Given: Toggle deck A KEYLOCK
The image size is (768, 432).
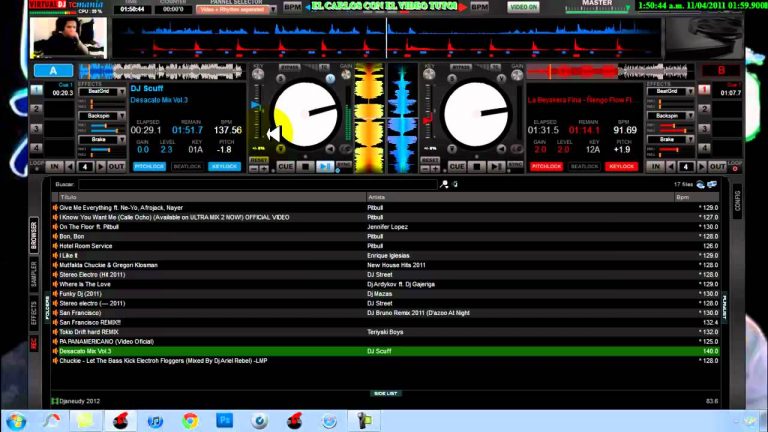Looking at the screenshot, I should click(x=224, y=167).
